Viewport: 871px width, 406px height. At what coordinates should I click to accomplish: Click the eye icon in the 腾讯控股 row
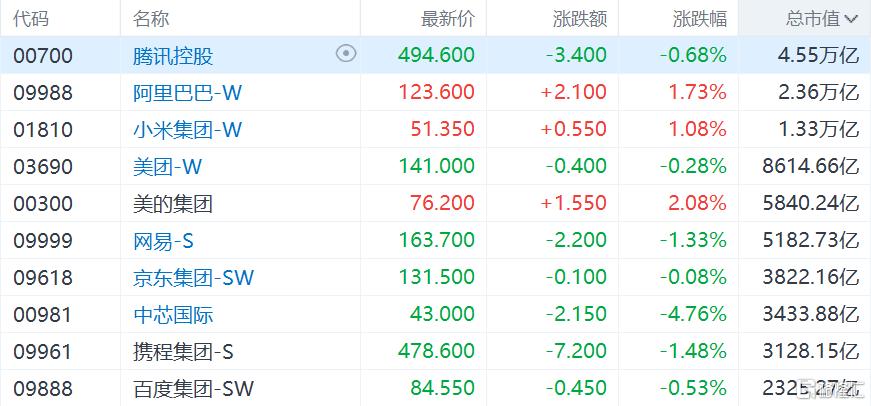click(346, 54)
